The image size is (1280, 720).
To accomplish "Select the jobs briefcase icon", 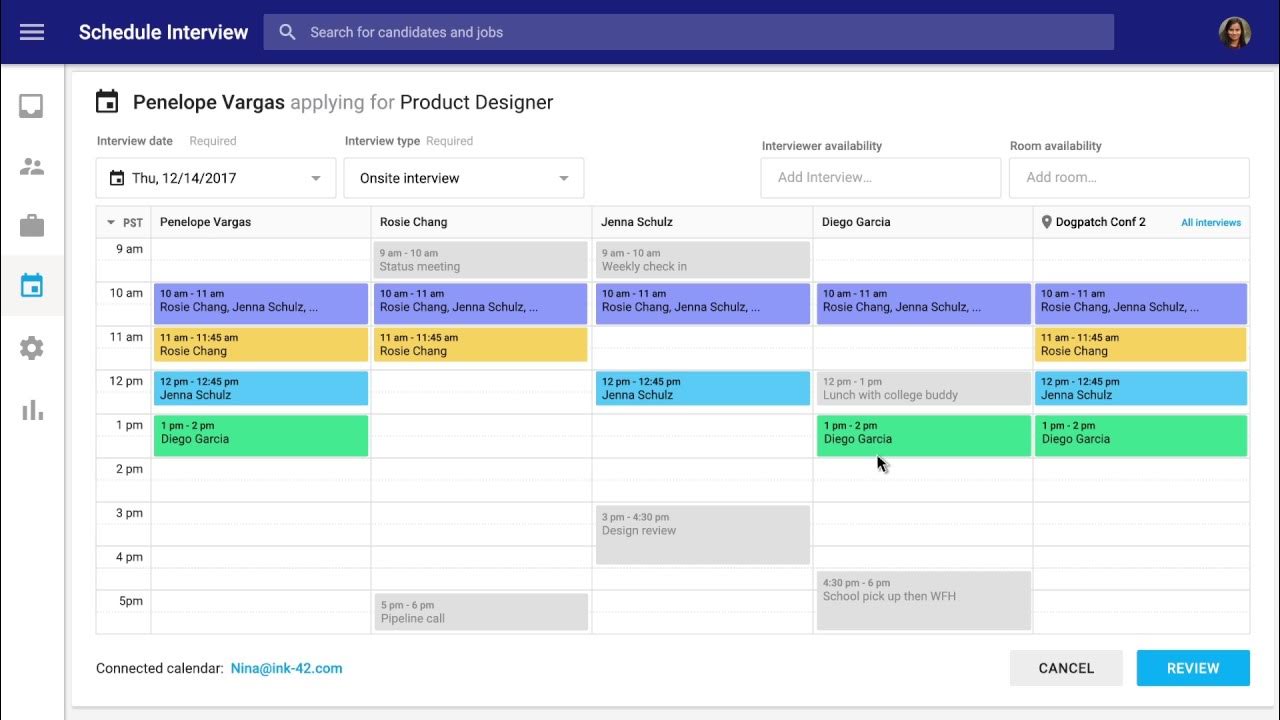I will click(32, 225).
